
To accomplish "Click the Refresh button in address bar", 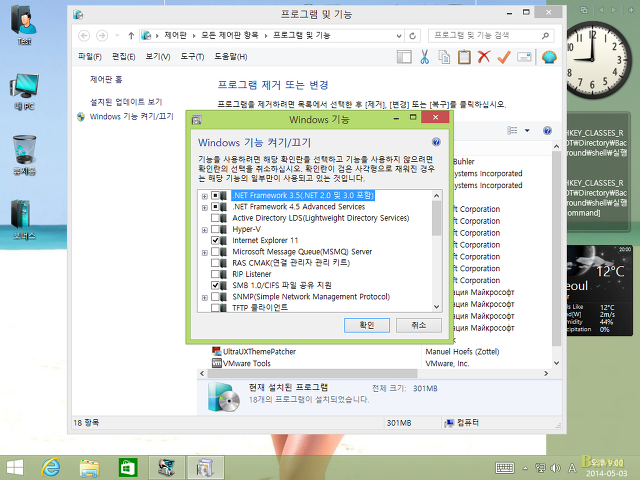I will [413, 36].
